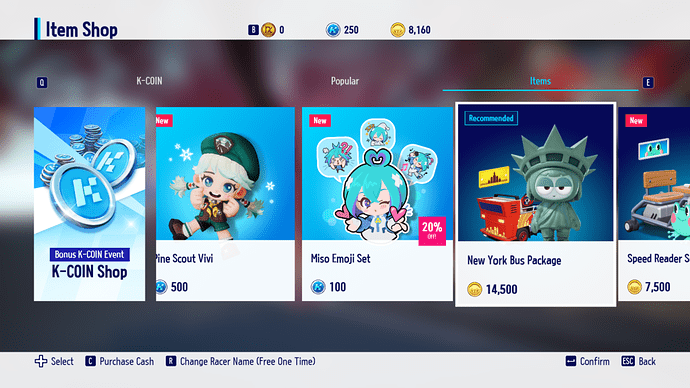Click the Purchase Cash text button

(x=127, y=361)
